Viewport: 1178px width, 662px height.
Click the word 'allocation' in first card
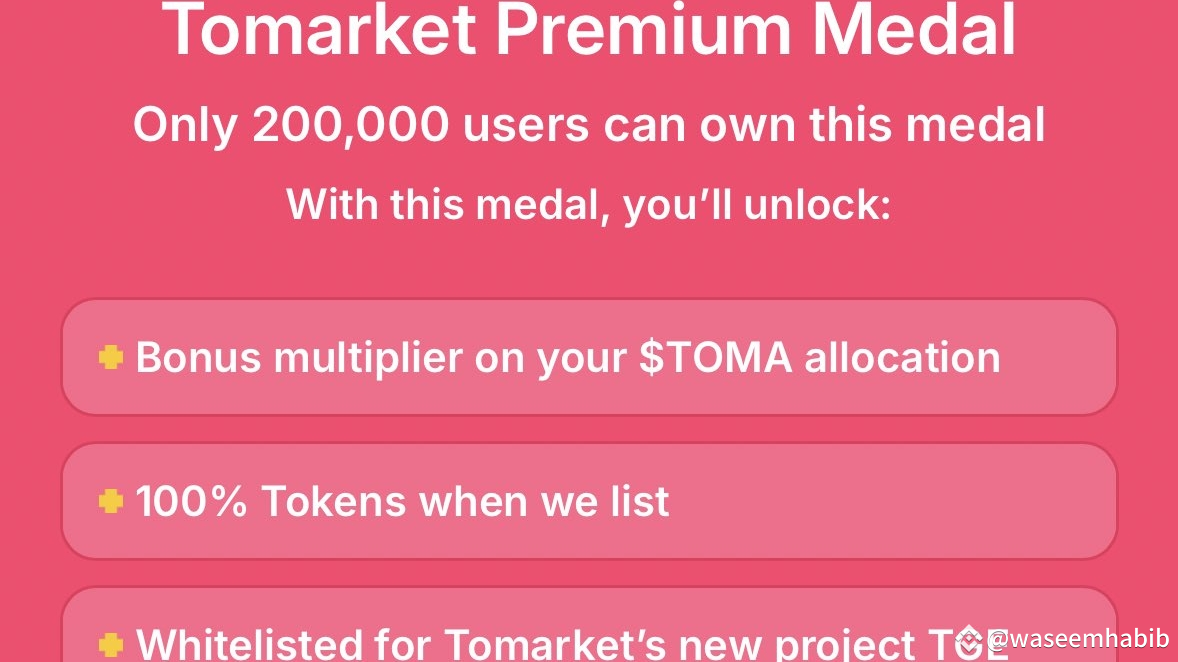(902, 358)
